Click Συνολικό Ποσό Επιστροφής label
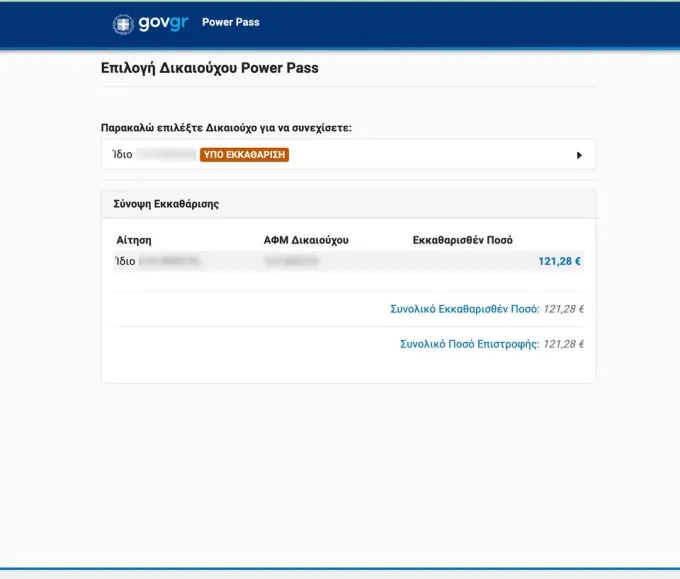 470,344
